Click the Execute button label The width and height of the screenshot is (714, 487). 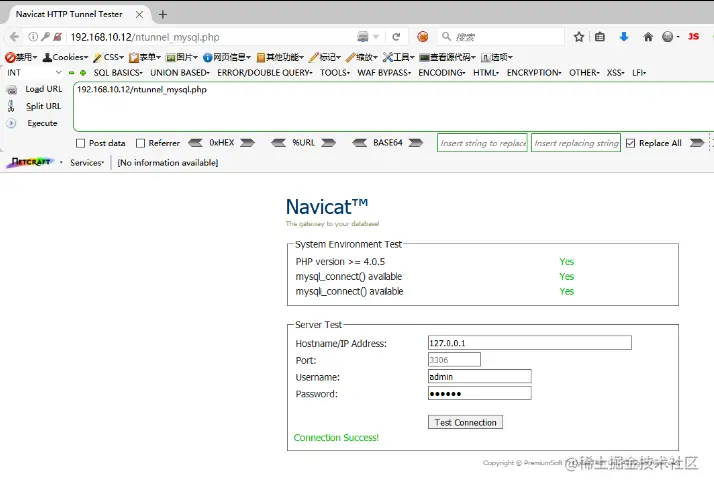tap(42, 123)
